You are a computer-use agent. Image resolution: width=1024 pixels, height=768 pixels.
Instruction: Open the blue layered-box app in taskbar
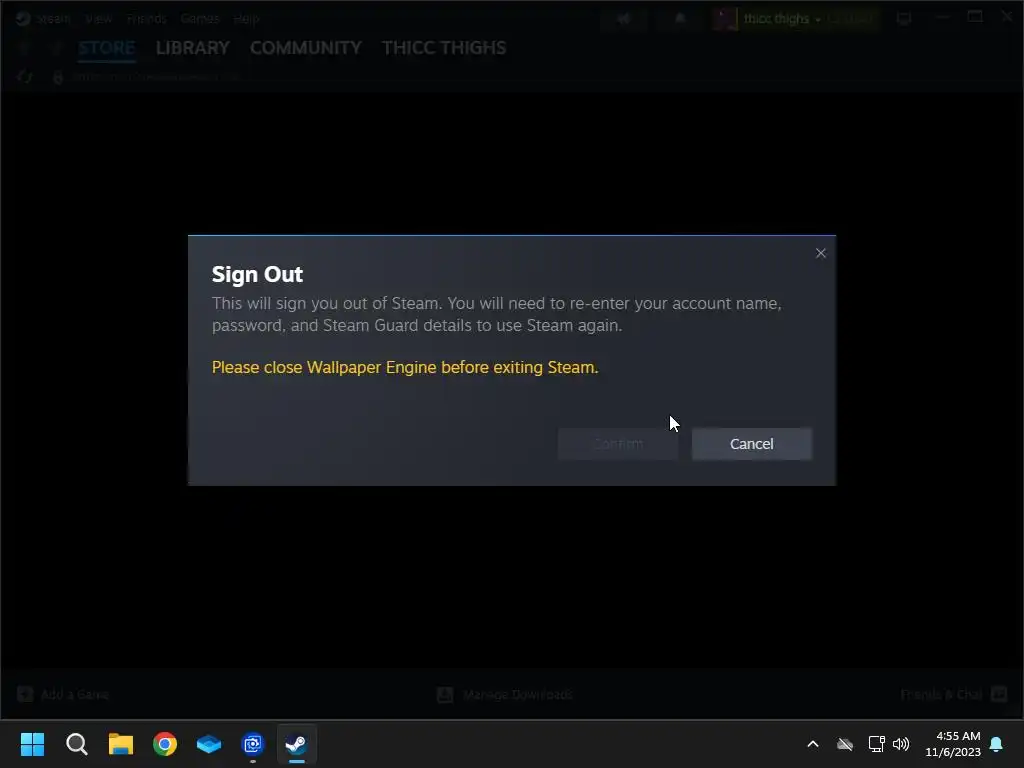[x=209, y=744]
